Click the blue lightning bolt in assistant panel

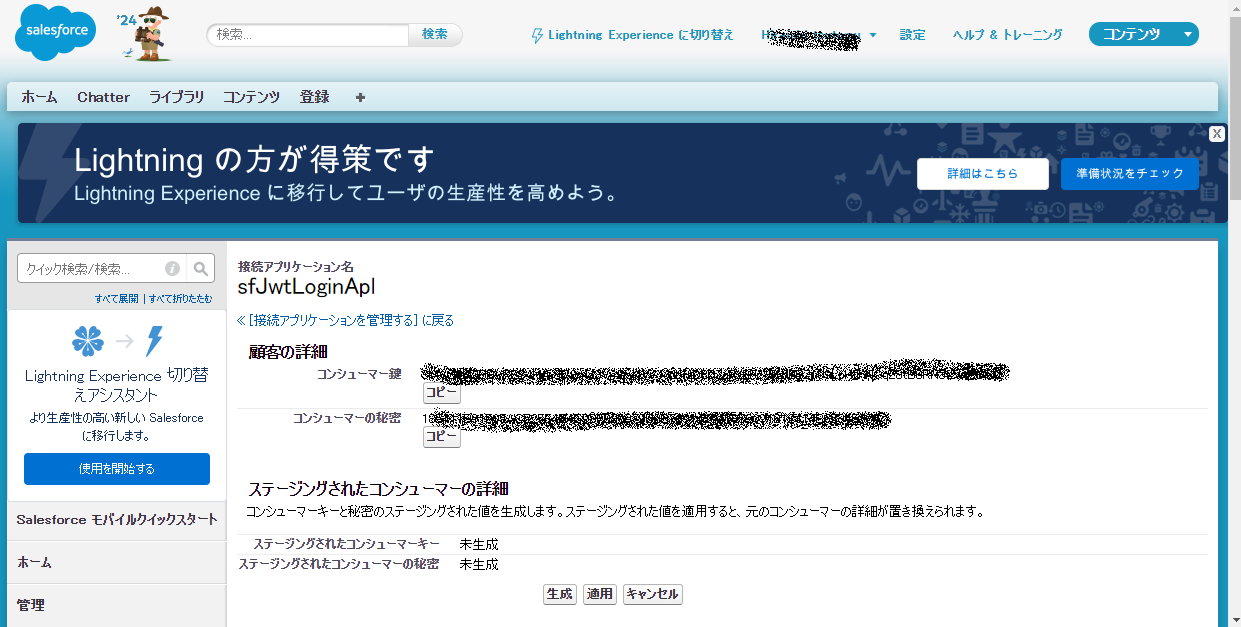coord(153,341)
